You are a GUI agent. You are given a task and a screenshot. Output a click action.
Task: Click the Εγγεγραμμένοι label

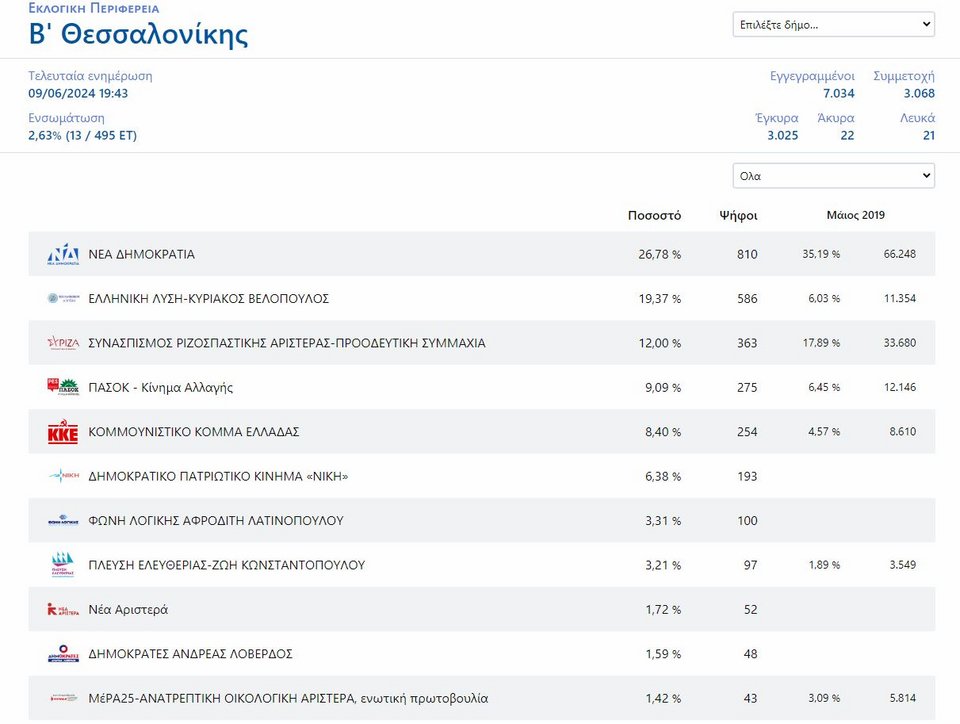[812, 76]
